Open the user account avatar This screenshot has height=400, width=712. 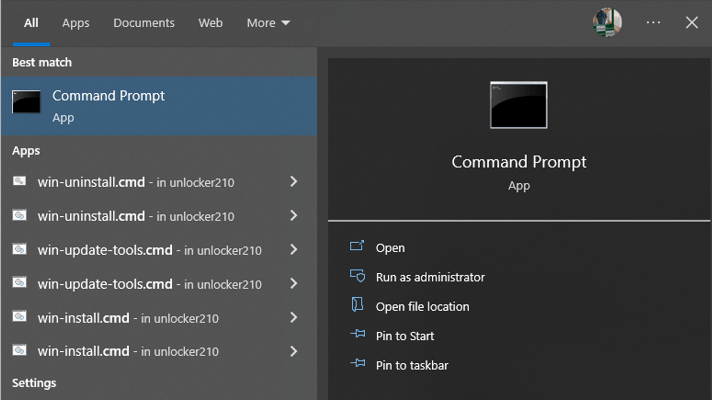pos(607,22)
